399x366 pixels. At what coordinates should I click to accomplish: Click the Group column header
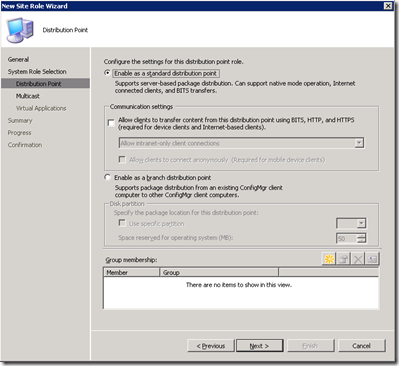(x=219, y=272)
